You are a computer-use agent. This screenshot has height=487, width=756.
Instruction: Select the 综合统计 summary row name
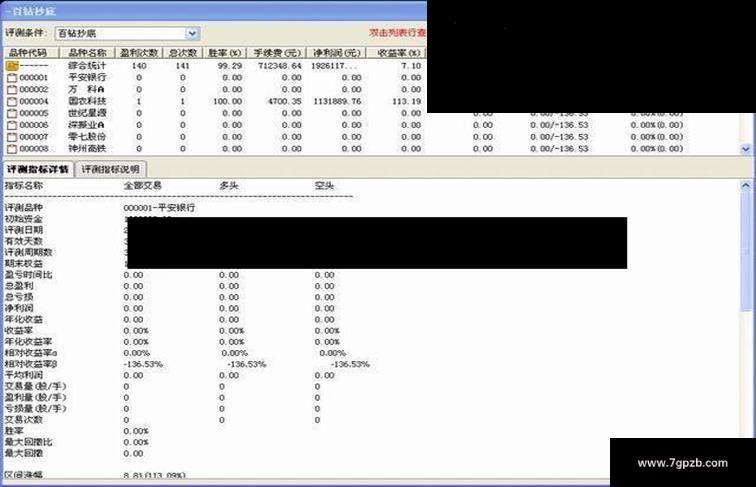pyautogui.click(x=87, y=66)
